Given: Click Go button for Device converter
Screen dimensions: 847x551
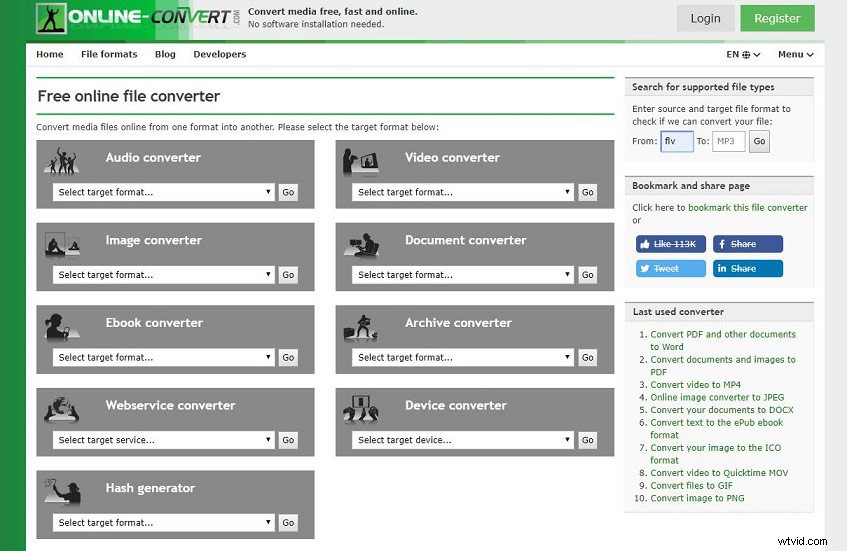Looking at the screenshot, I should pyautogui.click(x=588, y=440).
